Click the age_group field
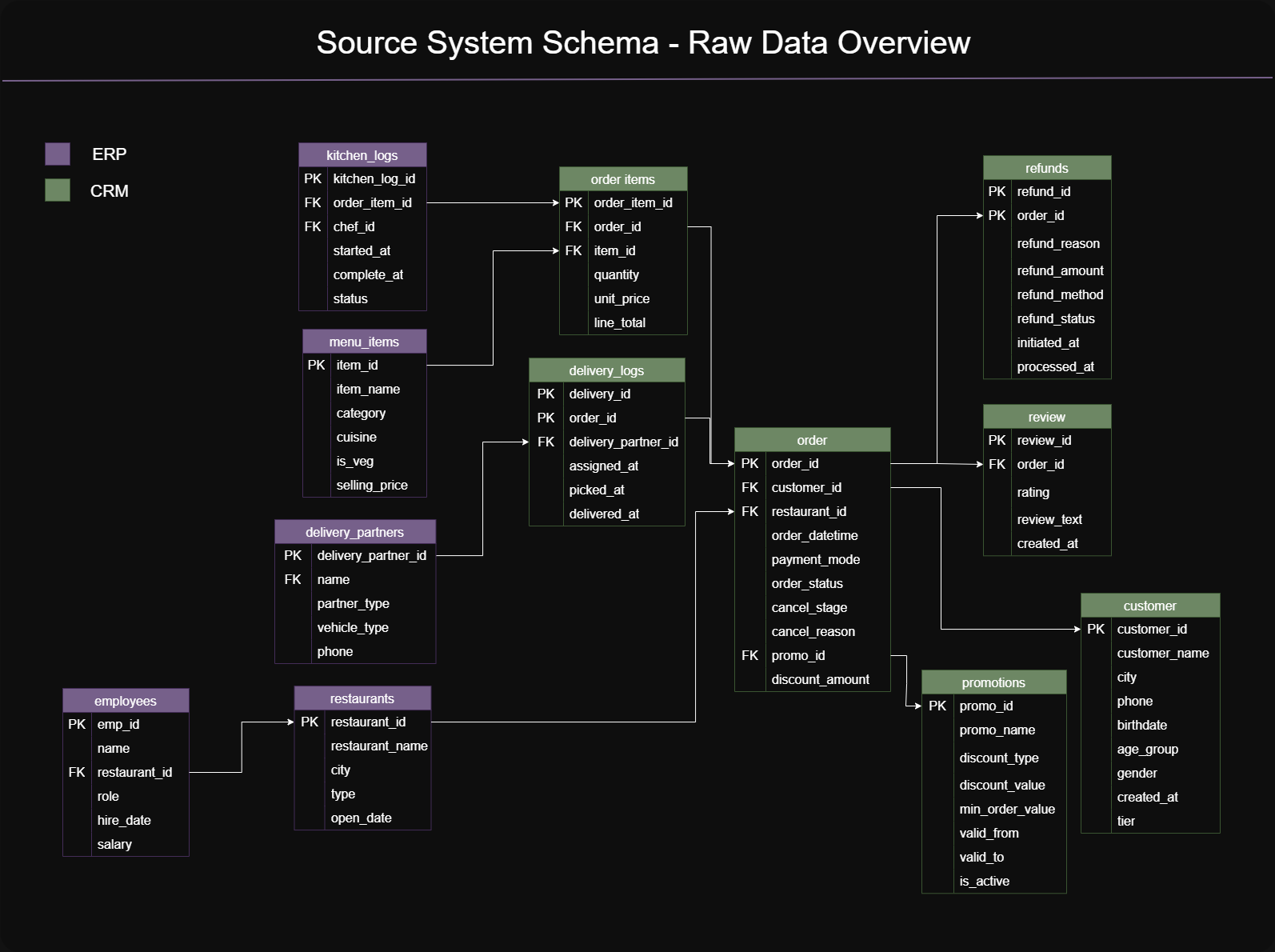Screen dimensions: 1275x952 point(1148,749)
